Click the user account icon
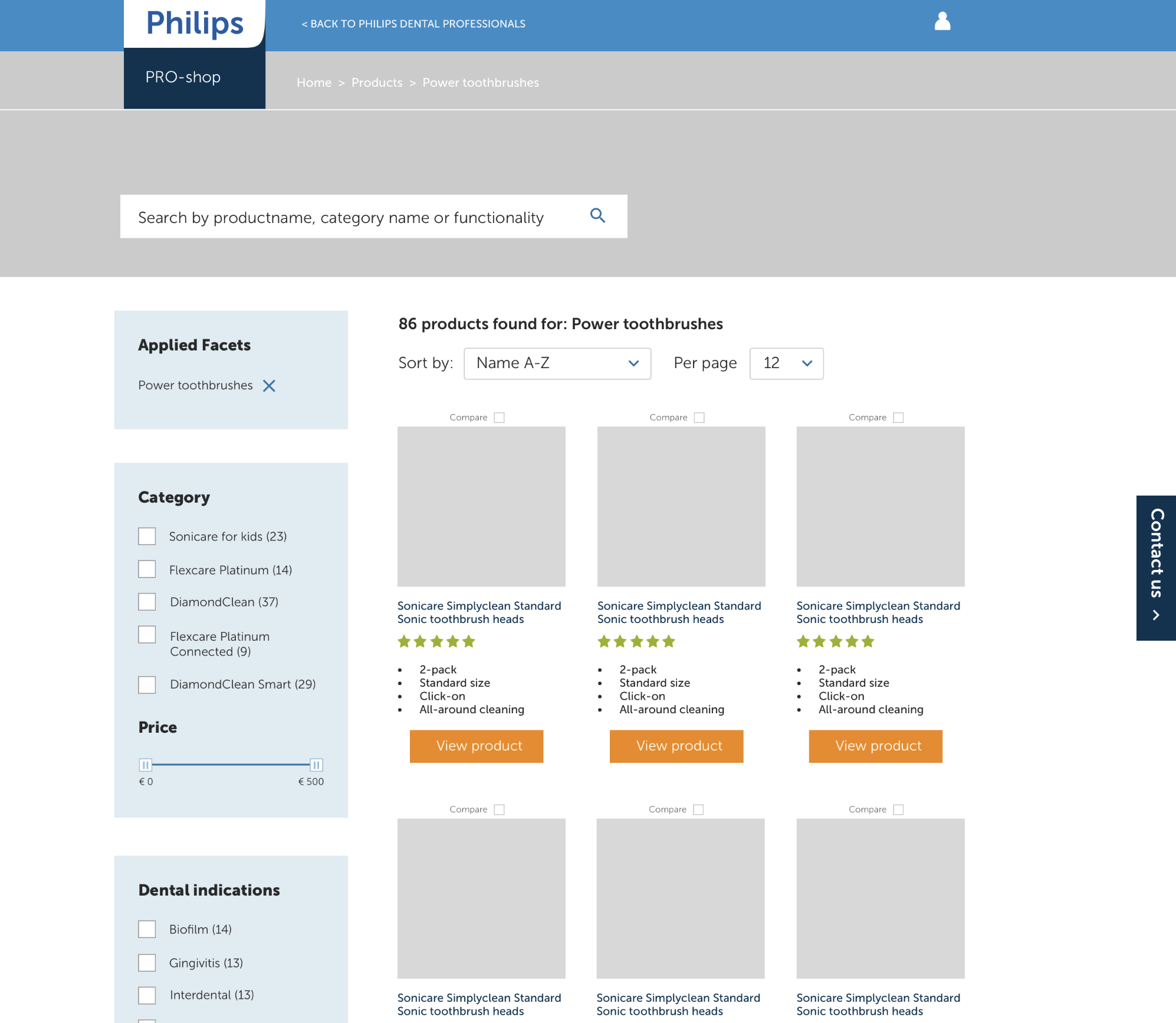This screenshot has width=1176, height=1023. pyautogui.click(x=942, y=22)
